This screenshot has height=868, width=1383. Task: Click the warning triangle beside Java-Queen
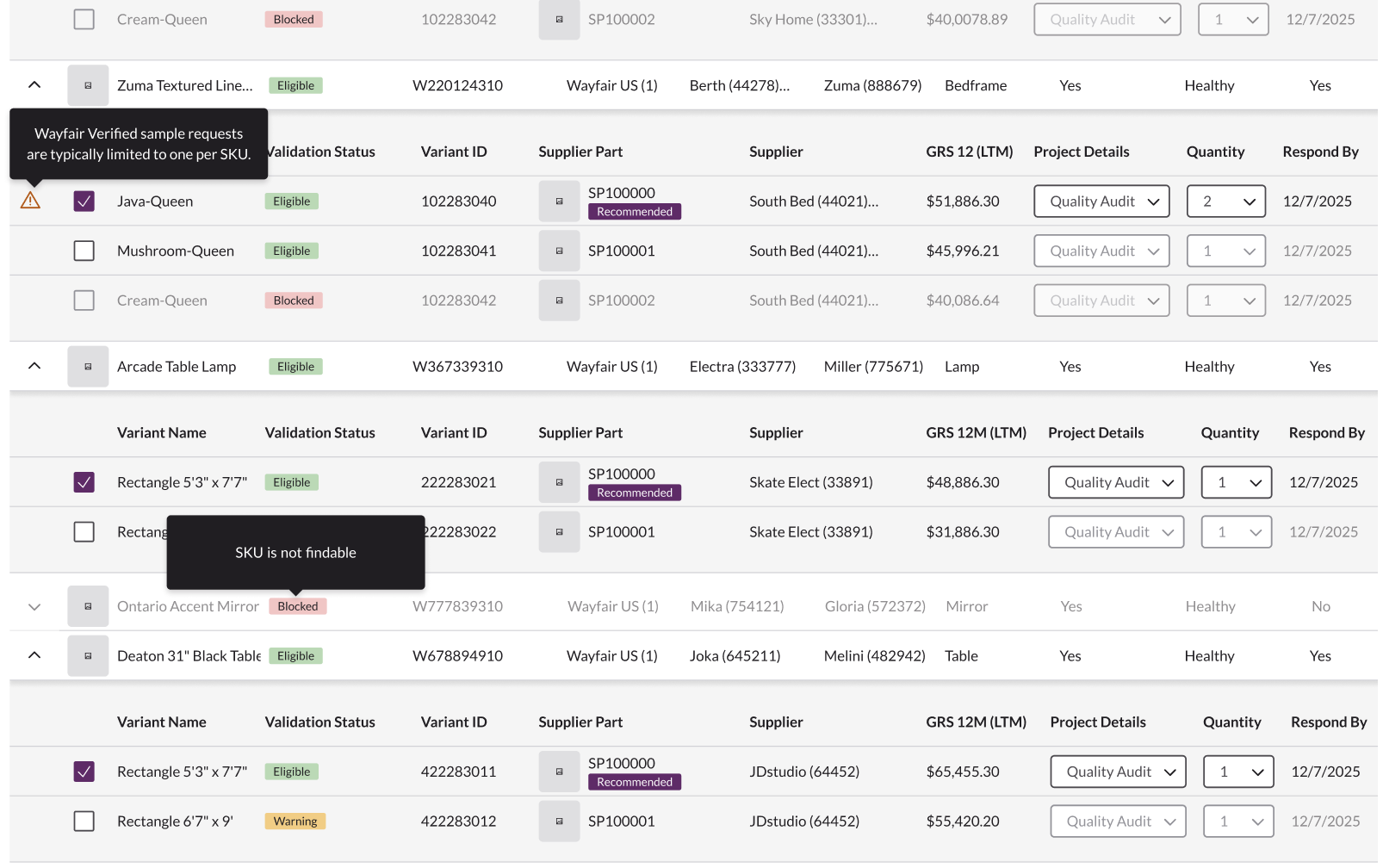(32, 200)
